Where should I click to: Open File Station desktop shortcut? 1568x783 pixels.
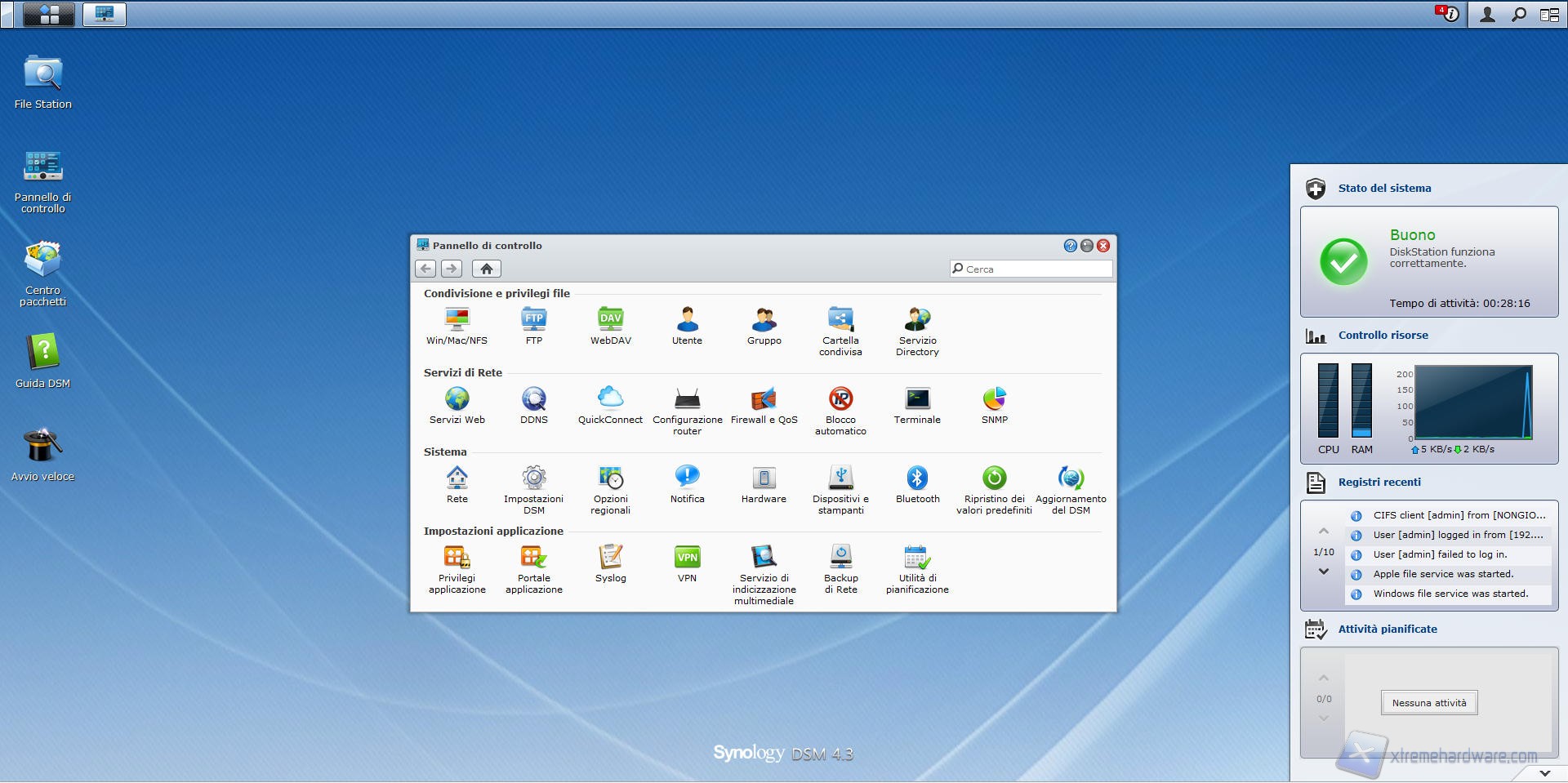tap(42, 82)
